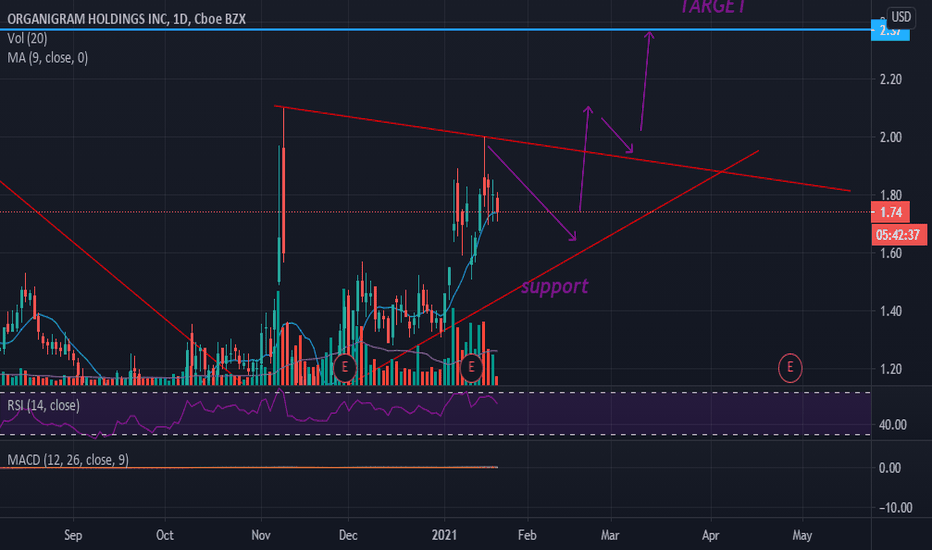Click the RSI (14, close) indicator label

coord(43,406)
